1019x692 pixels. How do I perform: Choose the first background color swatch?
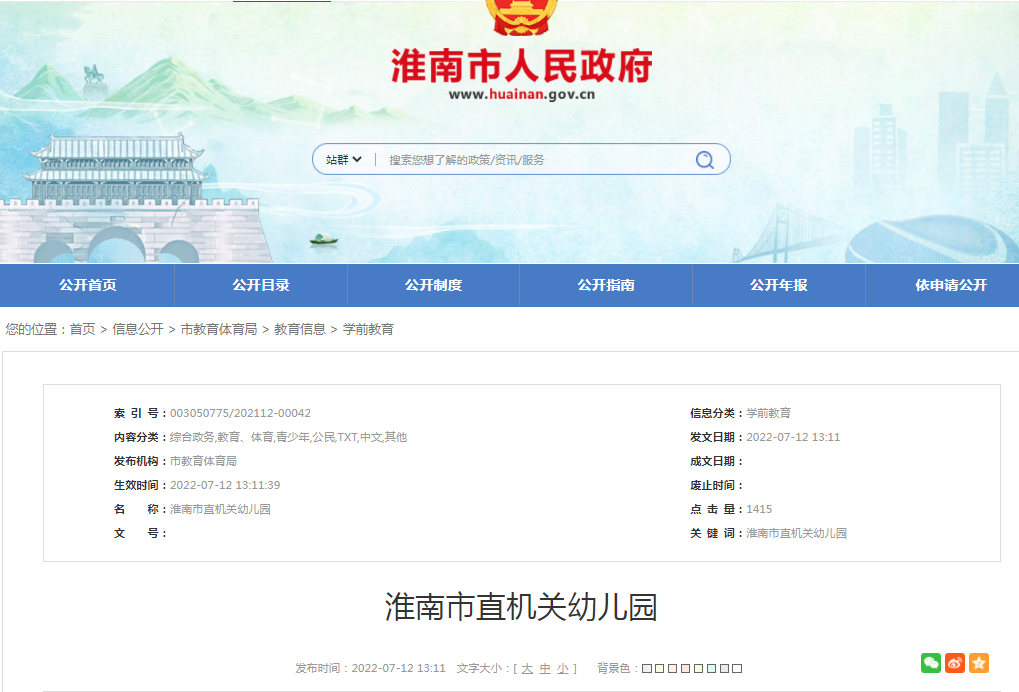pyautogui.click(x=647, y=669)
